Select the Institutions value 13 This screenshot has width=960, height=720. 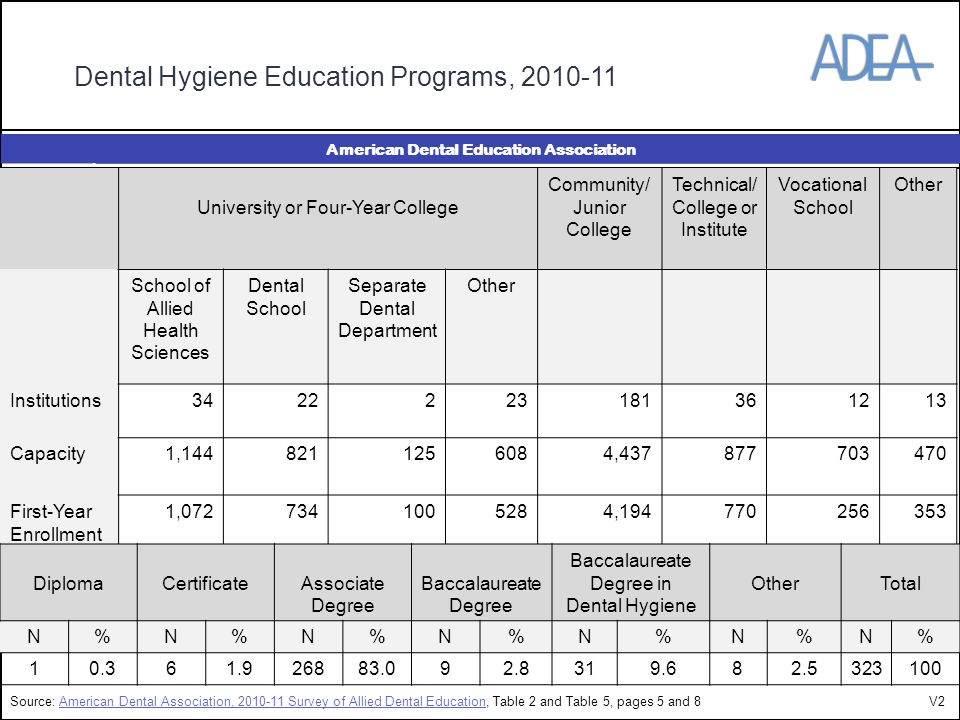click(935, 400)
